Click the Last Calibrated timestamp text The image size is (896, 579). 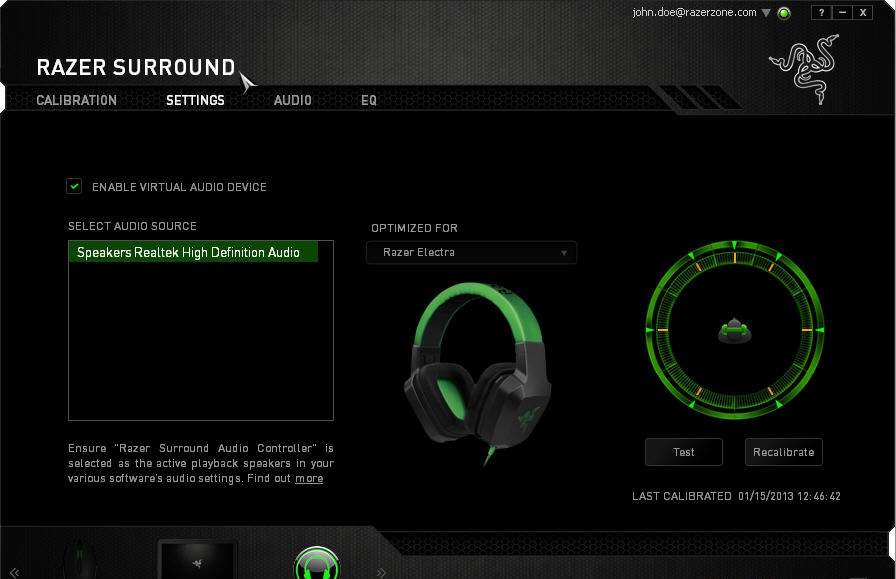pos(789,496)
